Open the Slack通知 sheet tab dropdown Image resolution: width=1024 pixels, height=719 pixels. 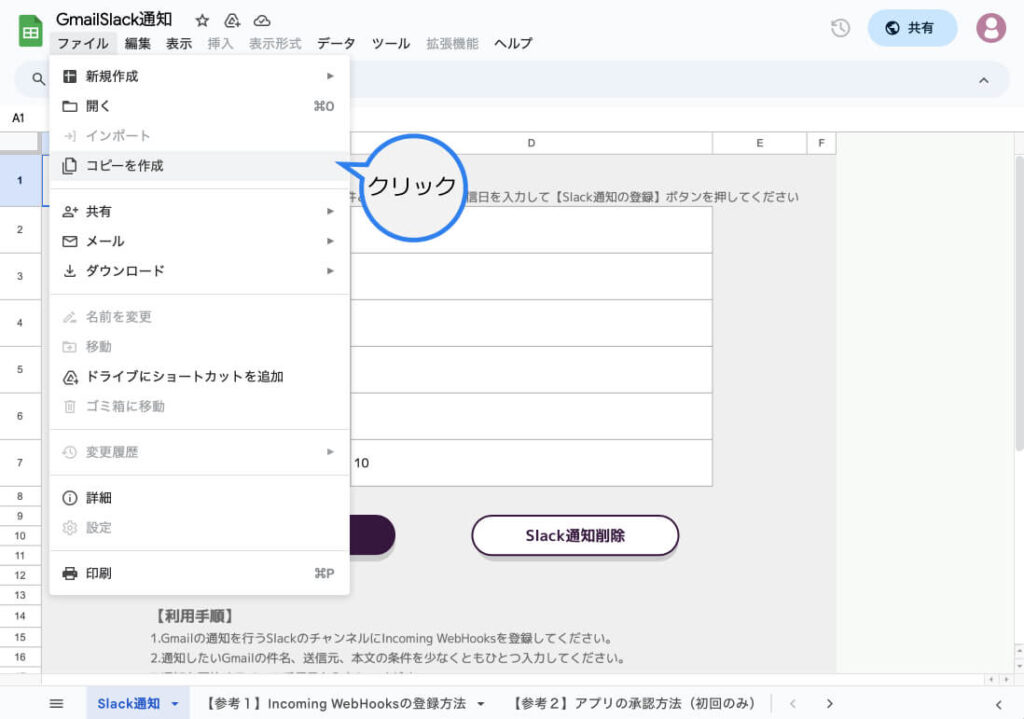[x=175, y=704]
